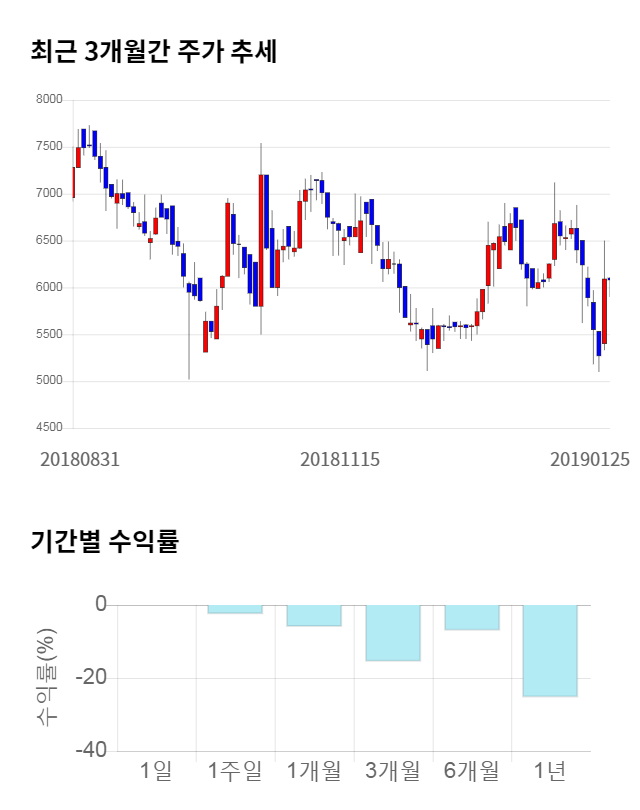Image resolution: width=640 pixels, height=810 pixels.
Task: Click the 1년 return bar
Action: (x=550, y=650)
